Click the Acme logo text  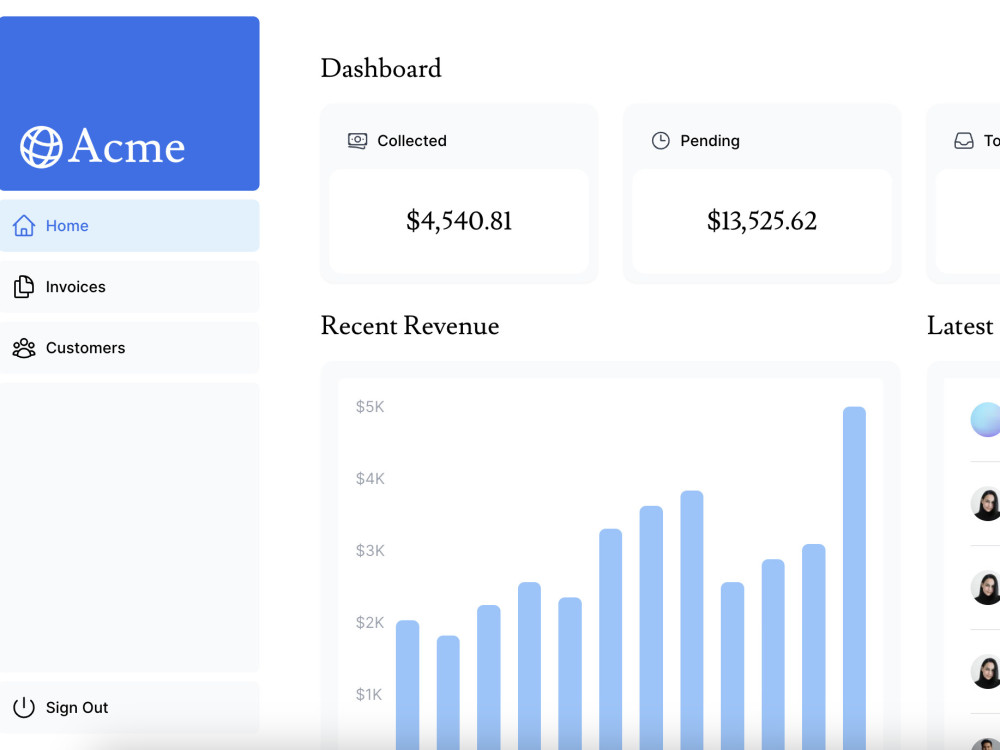(127, 147)
